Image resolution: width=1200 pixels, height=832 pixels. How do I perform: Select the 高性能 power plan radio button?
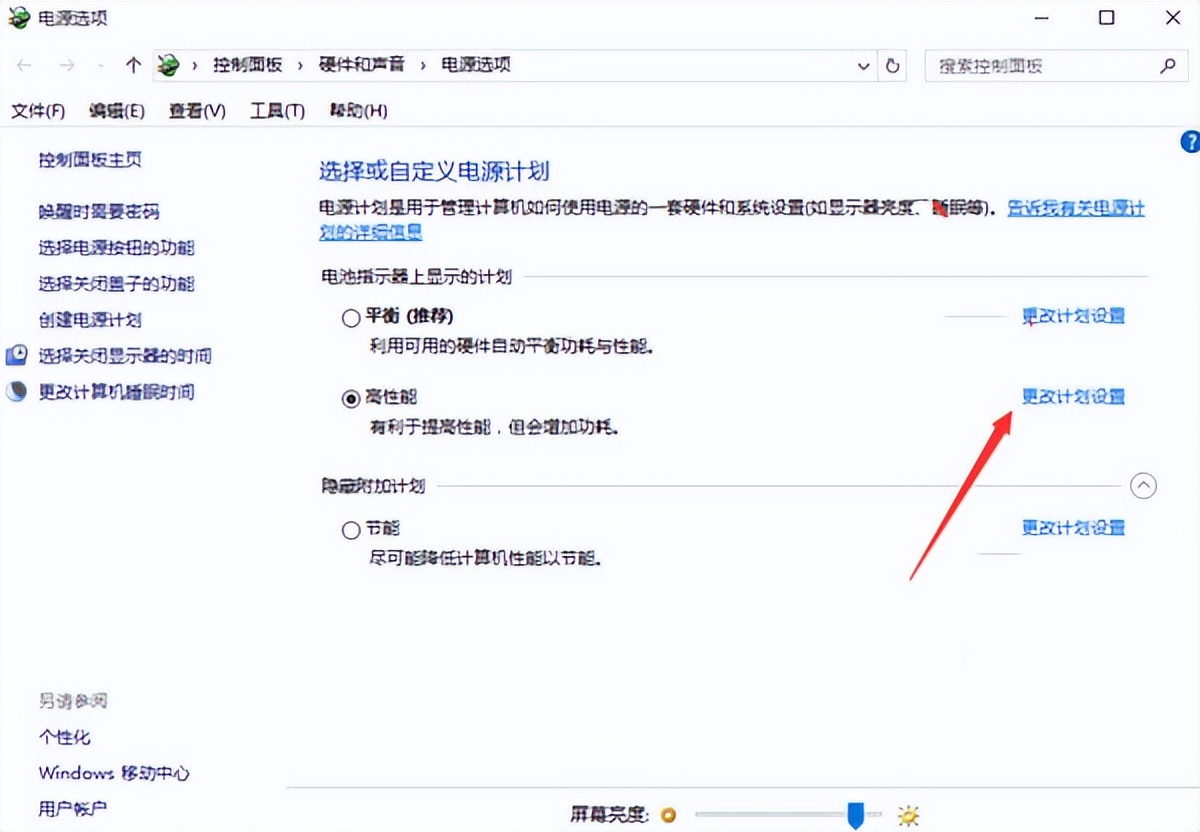tap(351, 397)
